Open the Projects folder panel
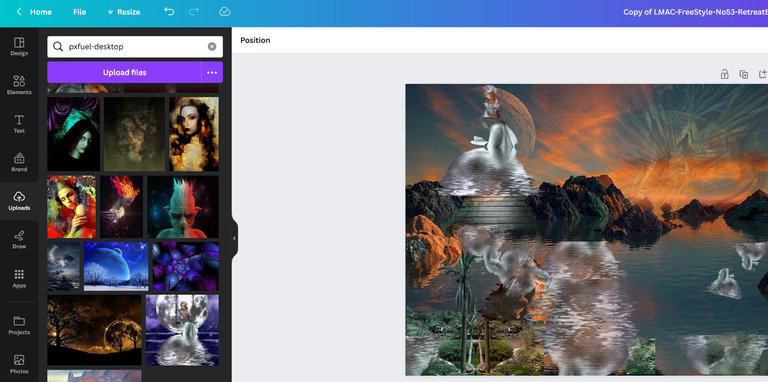The height and width of the screenshot is (382, 768). coord(19,326)
